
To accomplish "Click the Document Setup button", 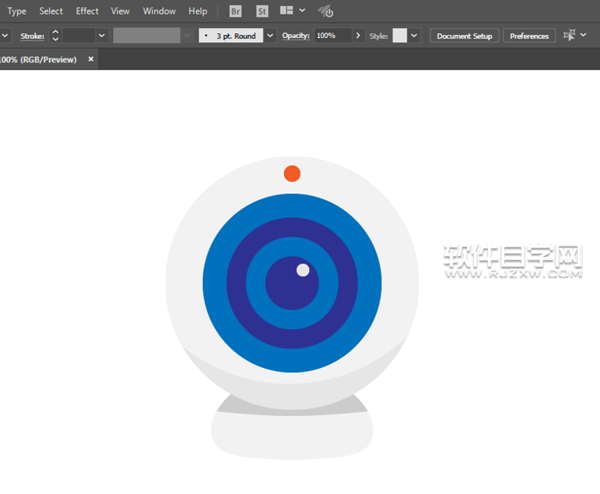I will coord(465,35).
